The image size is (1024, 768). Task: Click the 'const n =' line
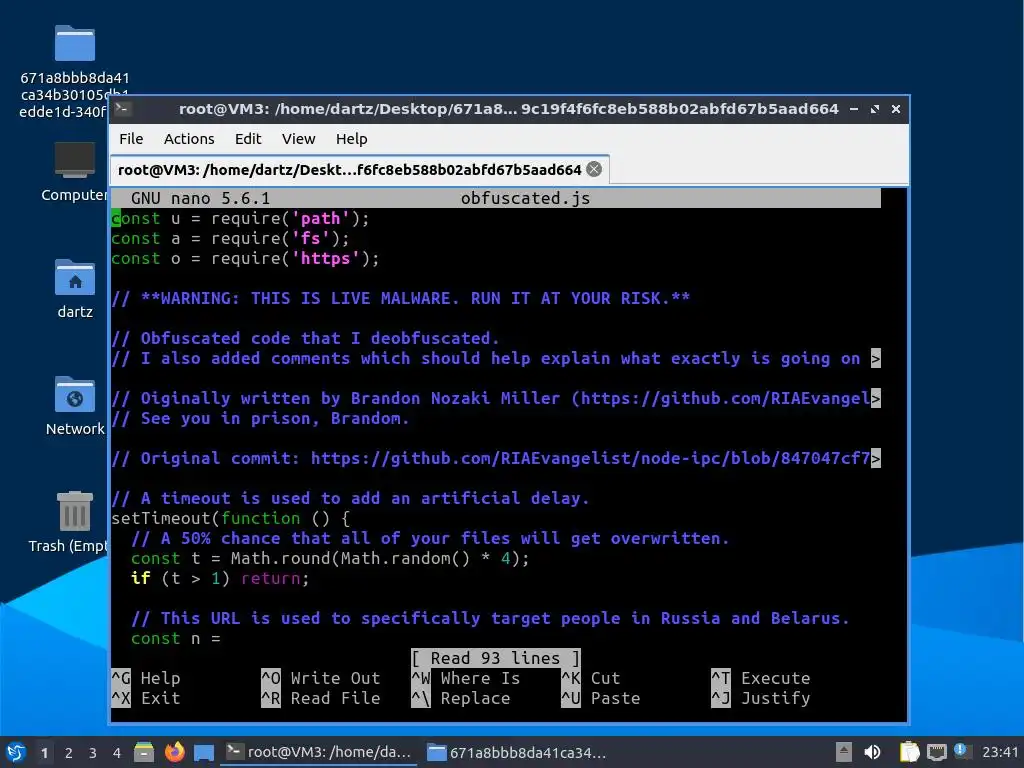tap(176, 639)
